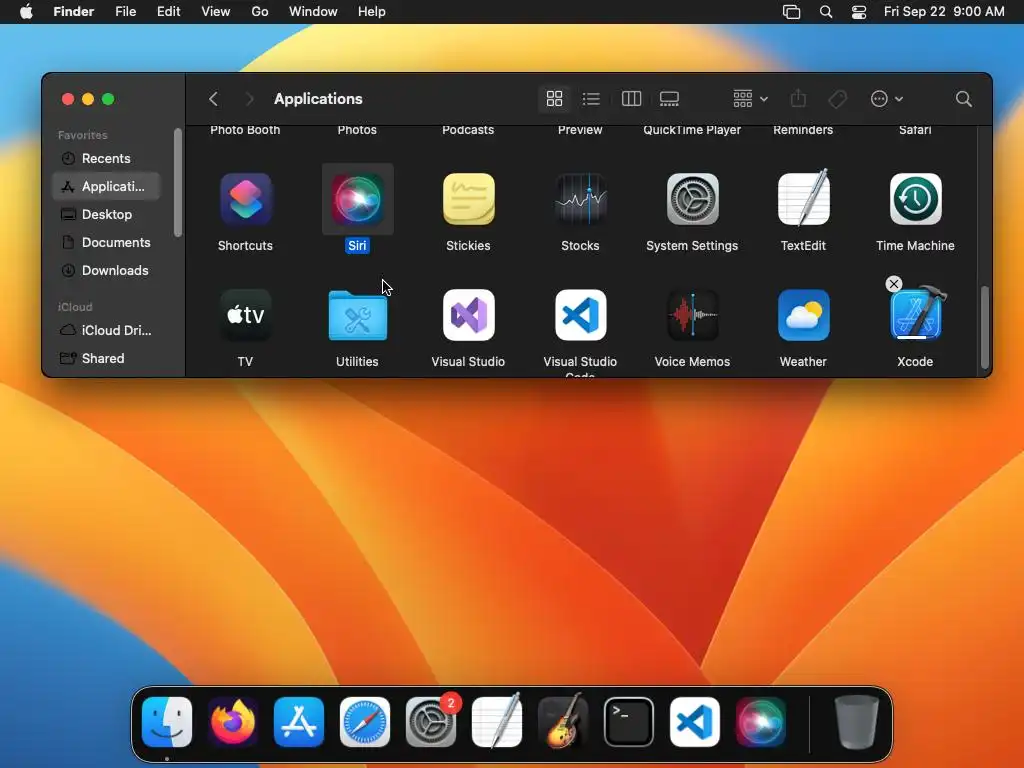Click the Finder icon in the Dock
The width and height of the screenshot is (1024, 768).
167,722
